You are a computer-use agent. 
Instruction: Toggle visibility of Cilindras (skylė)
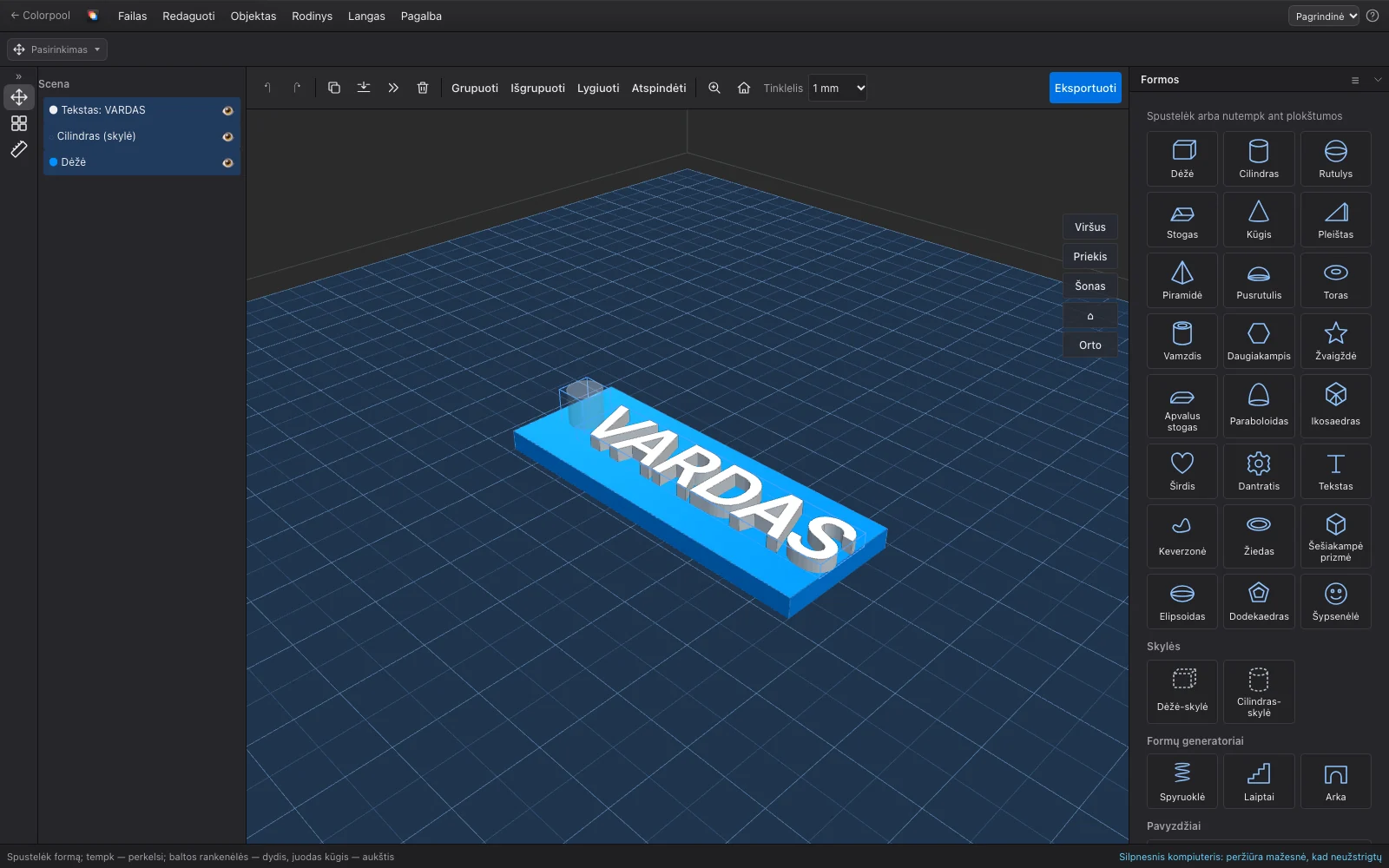[x=227, y=136]
